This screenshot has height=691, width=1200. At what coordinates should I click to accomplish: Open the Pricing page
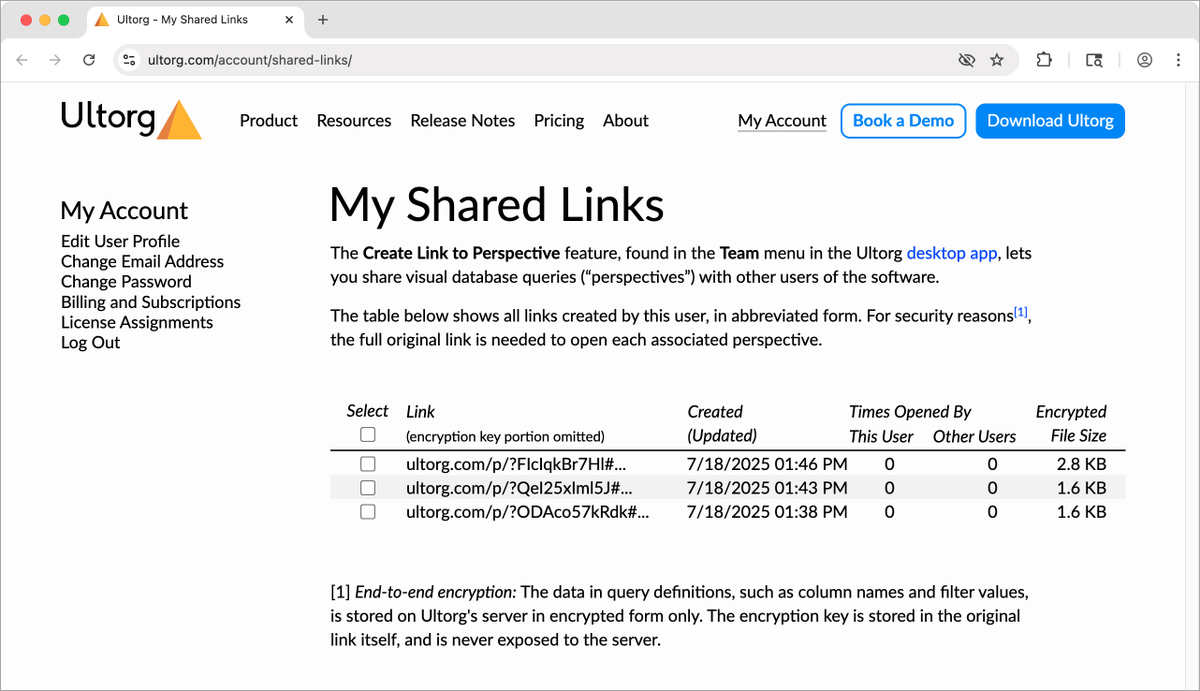tap(559, 121)
